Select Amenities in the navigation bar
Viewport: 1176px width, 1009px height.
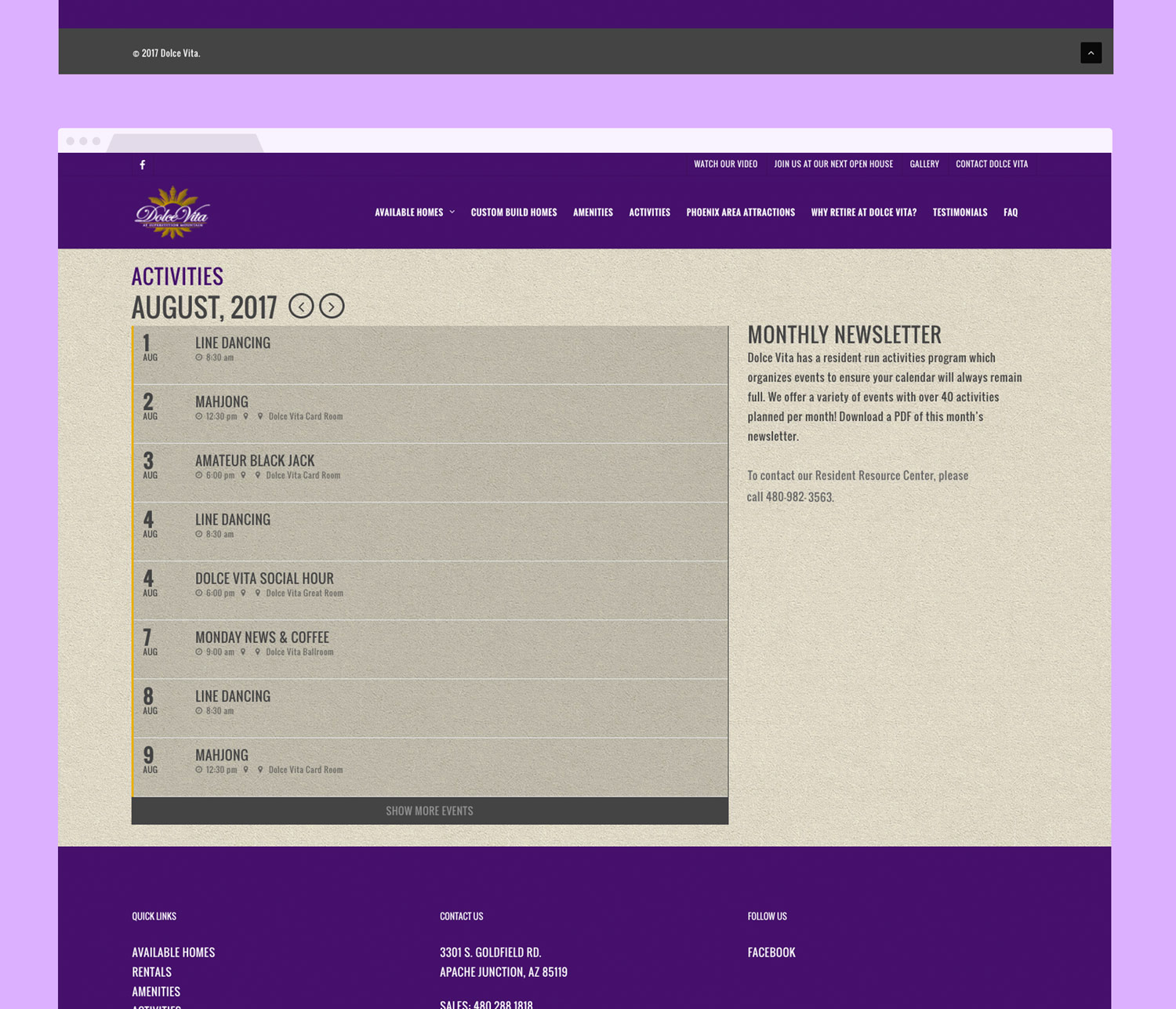coord(593,212)
